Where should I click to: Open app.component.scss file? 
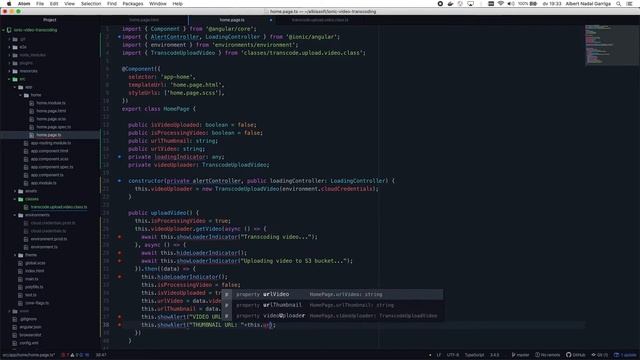tap(49, 159)
